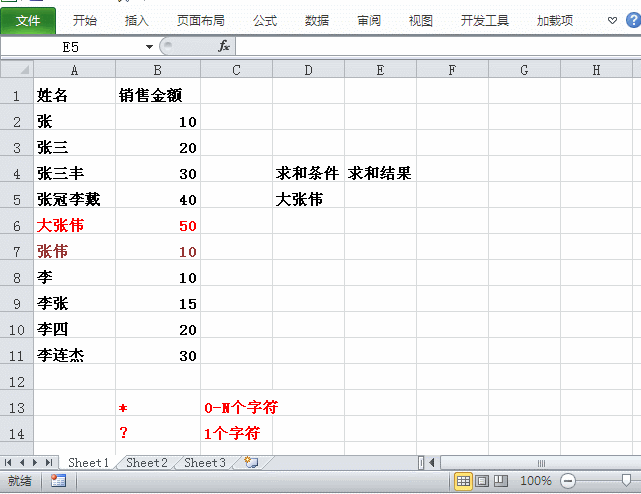Image resolution: width=641 pixels, height=494 pixels.
Task: Switch to Page Layout view icon
Action: [x=482, y=481]
